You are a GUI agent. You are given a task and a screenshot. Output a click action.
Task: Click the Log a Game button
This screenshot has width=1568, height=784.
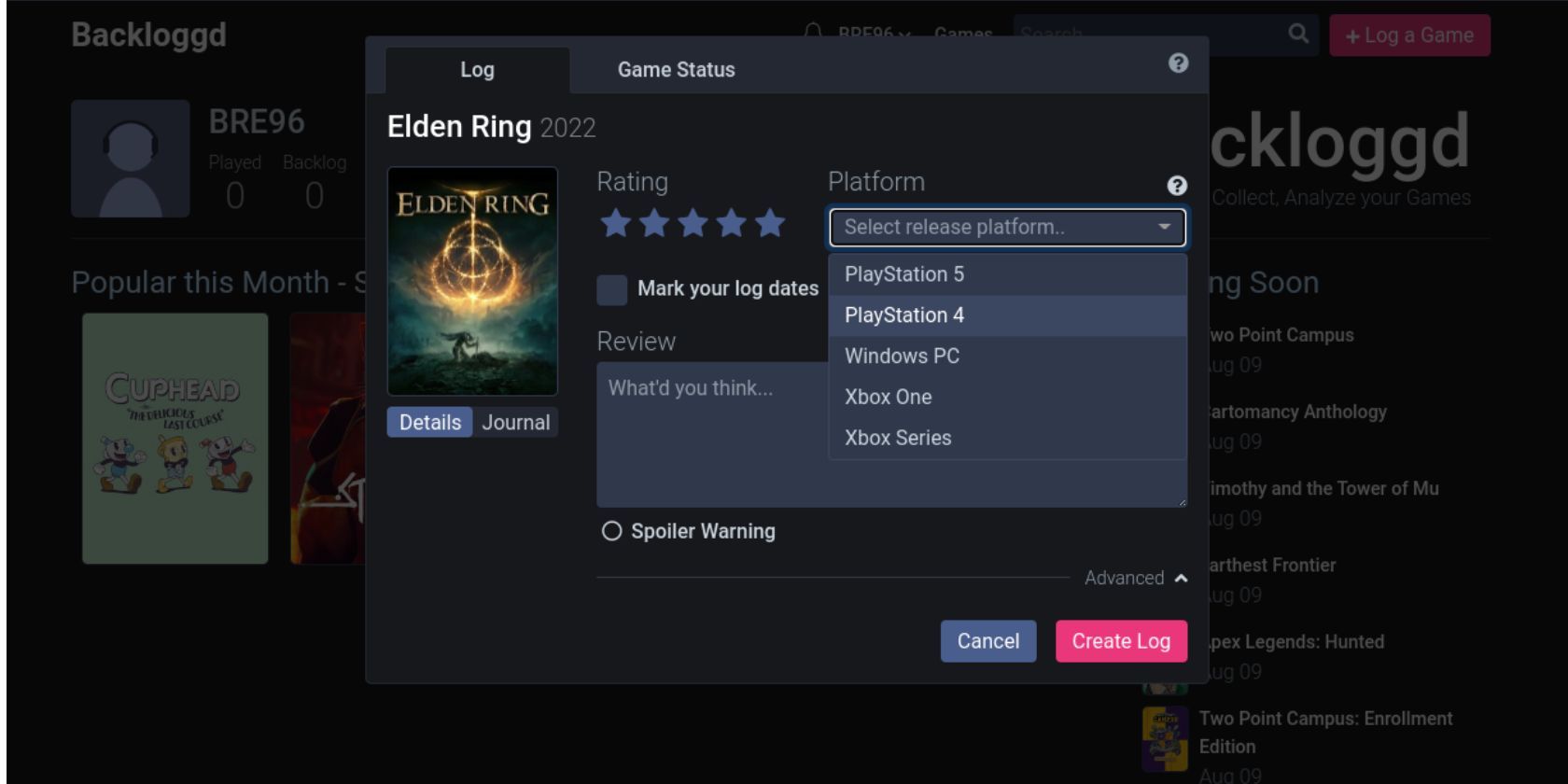[1409, 35]
